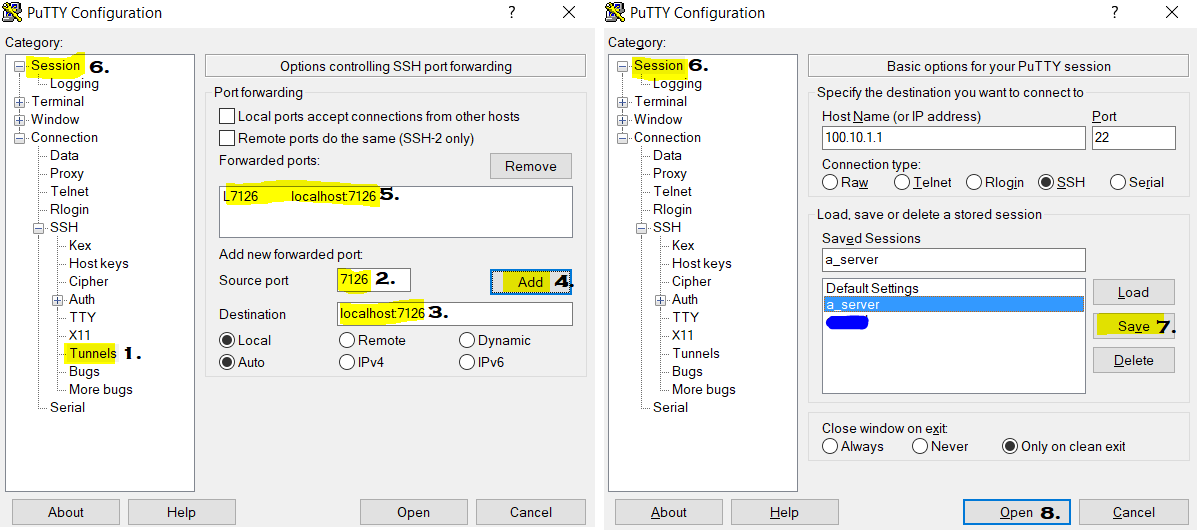1197x530 pixels.
Task: Click Open button in left window
Action: tap(414, 512)
